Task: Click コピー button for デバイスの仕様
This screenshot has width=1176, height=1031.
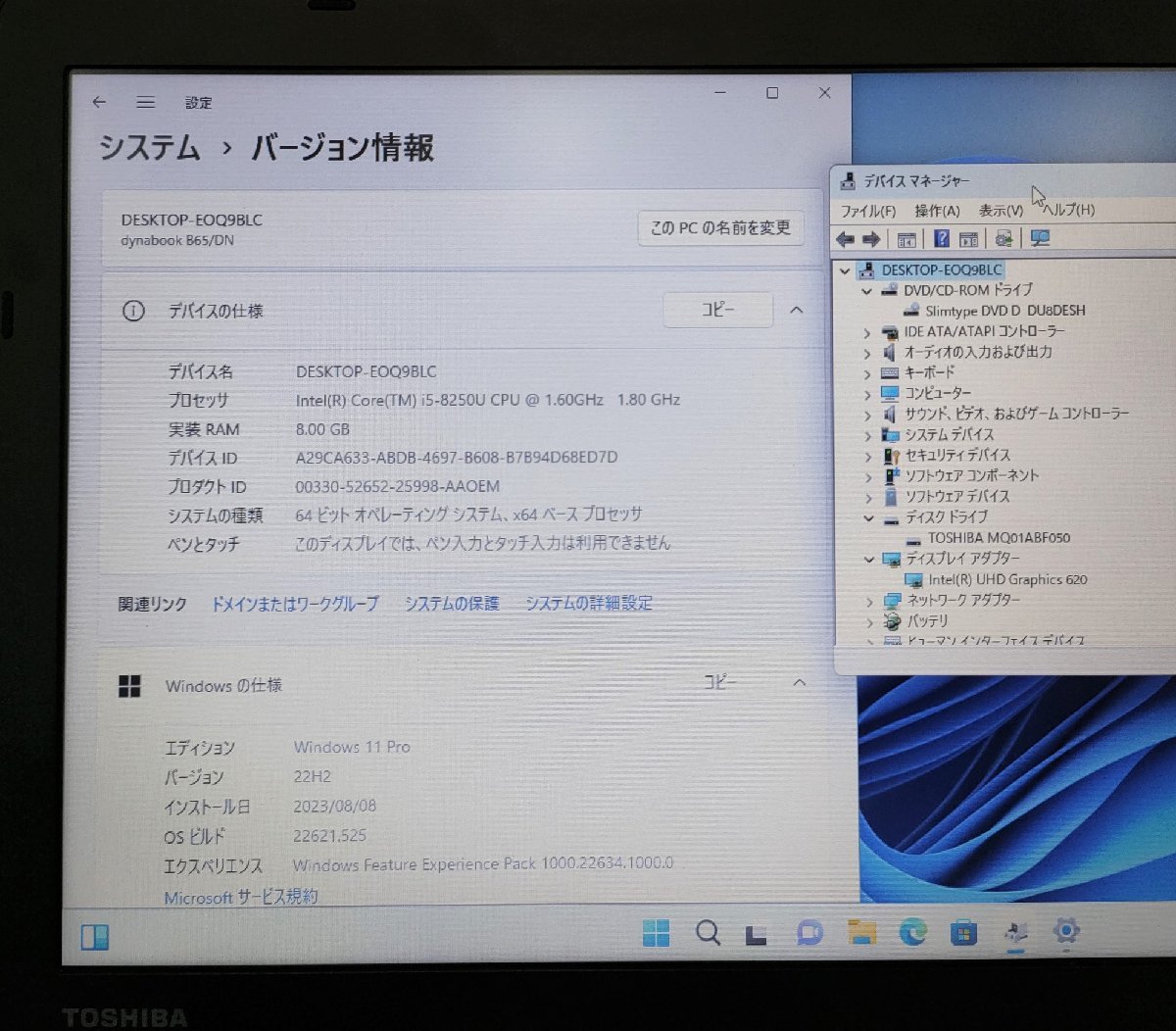Action: (717, 310)
